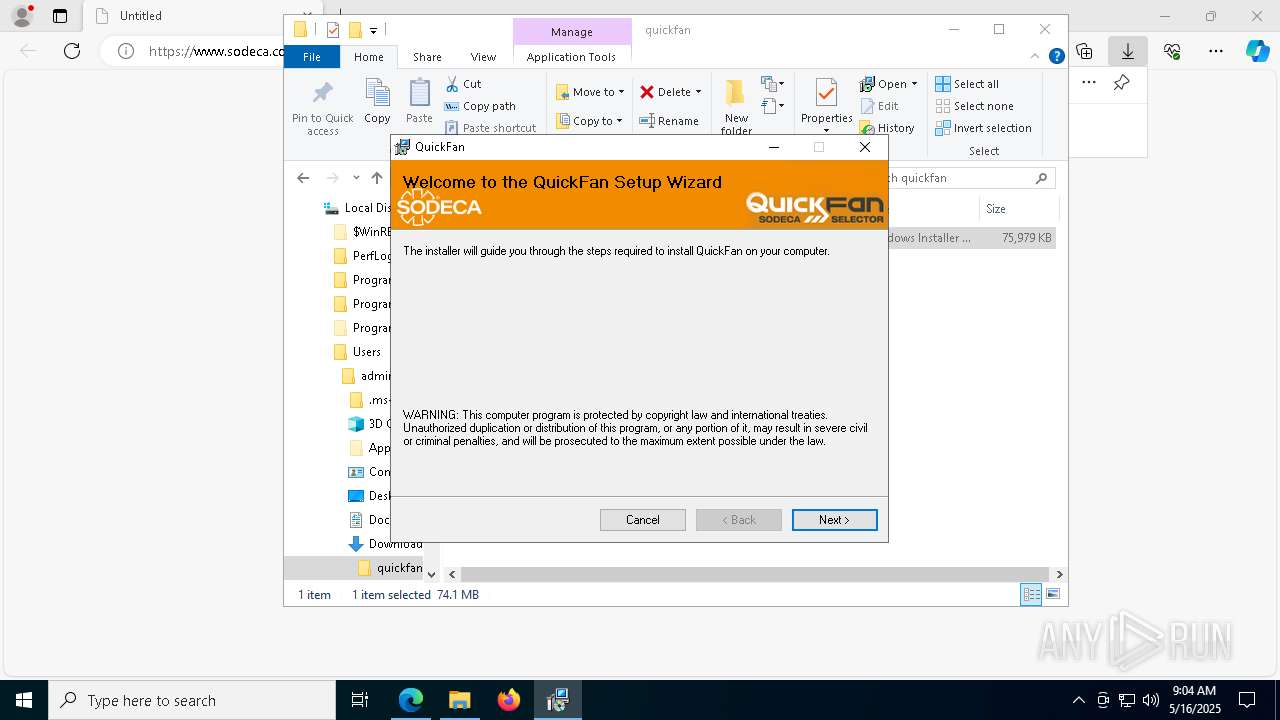Open Application Tools tab
The height and width of the screenshot is (720, 1280).
coord(571,57)
